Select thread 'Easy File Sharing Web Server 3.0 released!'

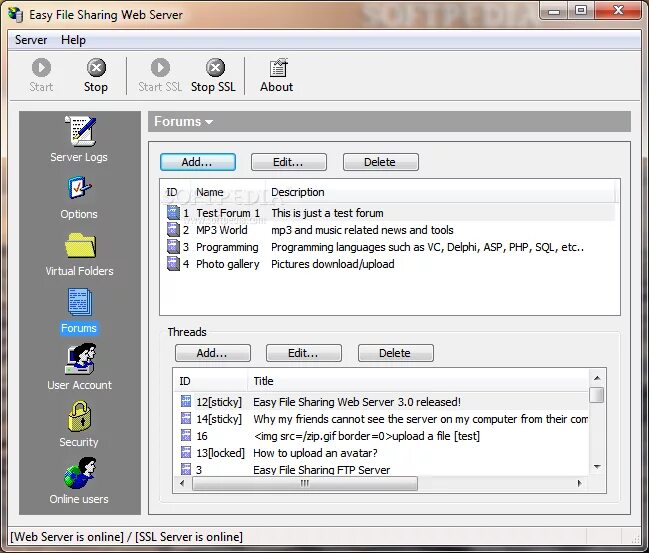[357, 402]
